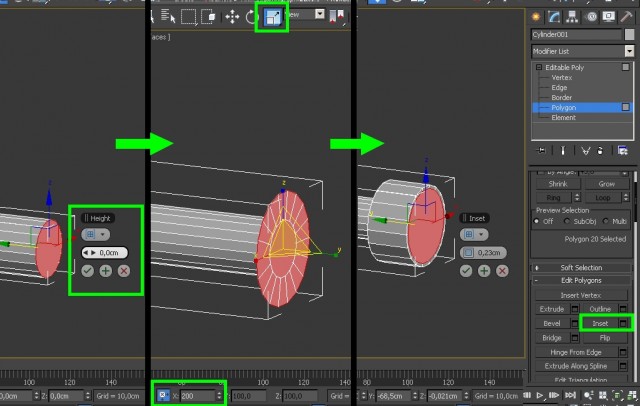
Task: Open the Create command panel tab
Action: [x=536, y=17]
